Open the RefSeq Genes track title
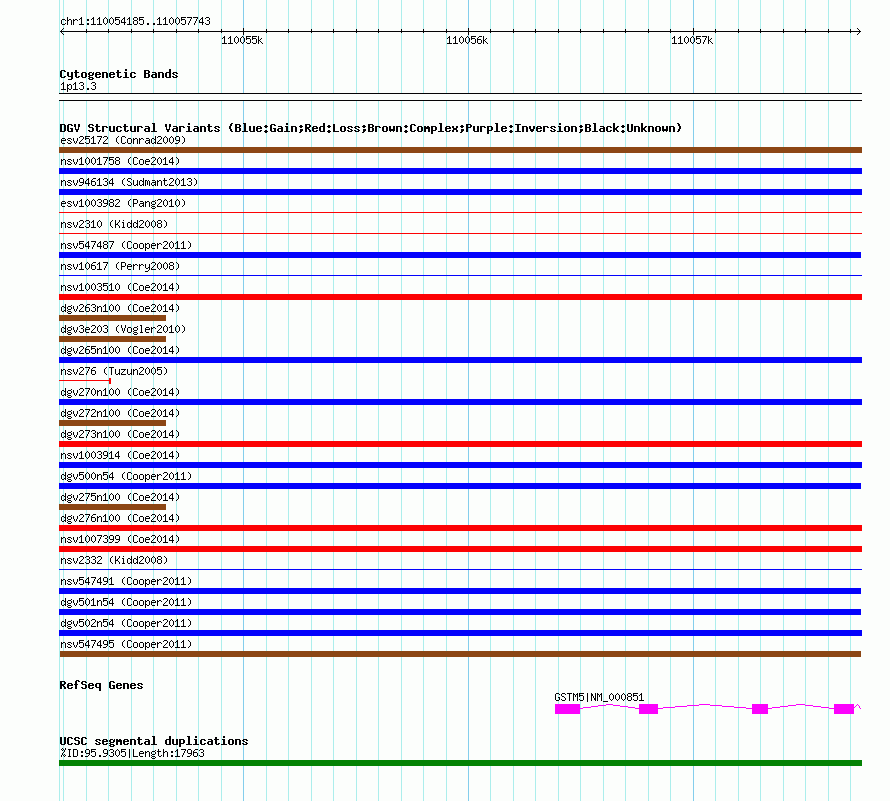The width and height of the screenshot is (890, 801). pyautogui.click(x=101, y=685)
